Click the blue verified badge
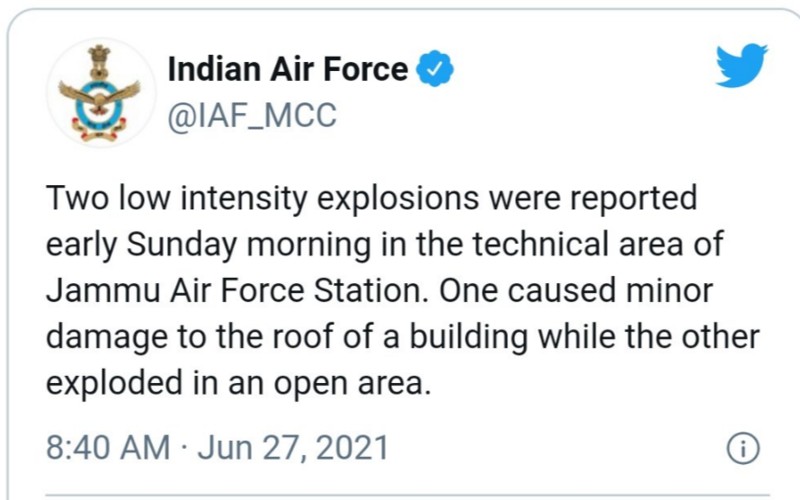This screenshot has width=800, height=500. click(x=435, y=69)
